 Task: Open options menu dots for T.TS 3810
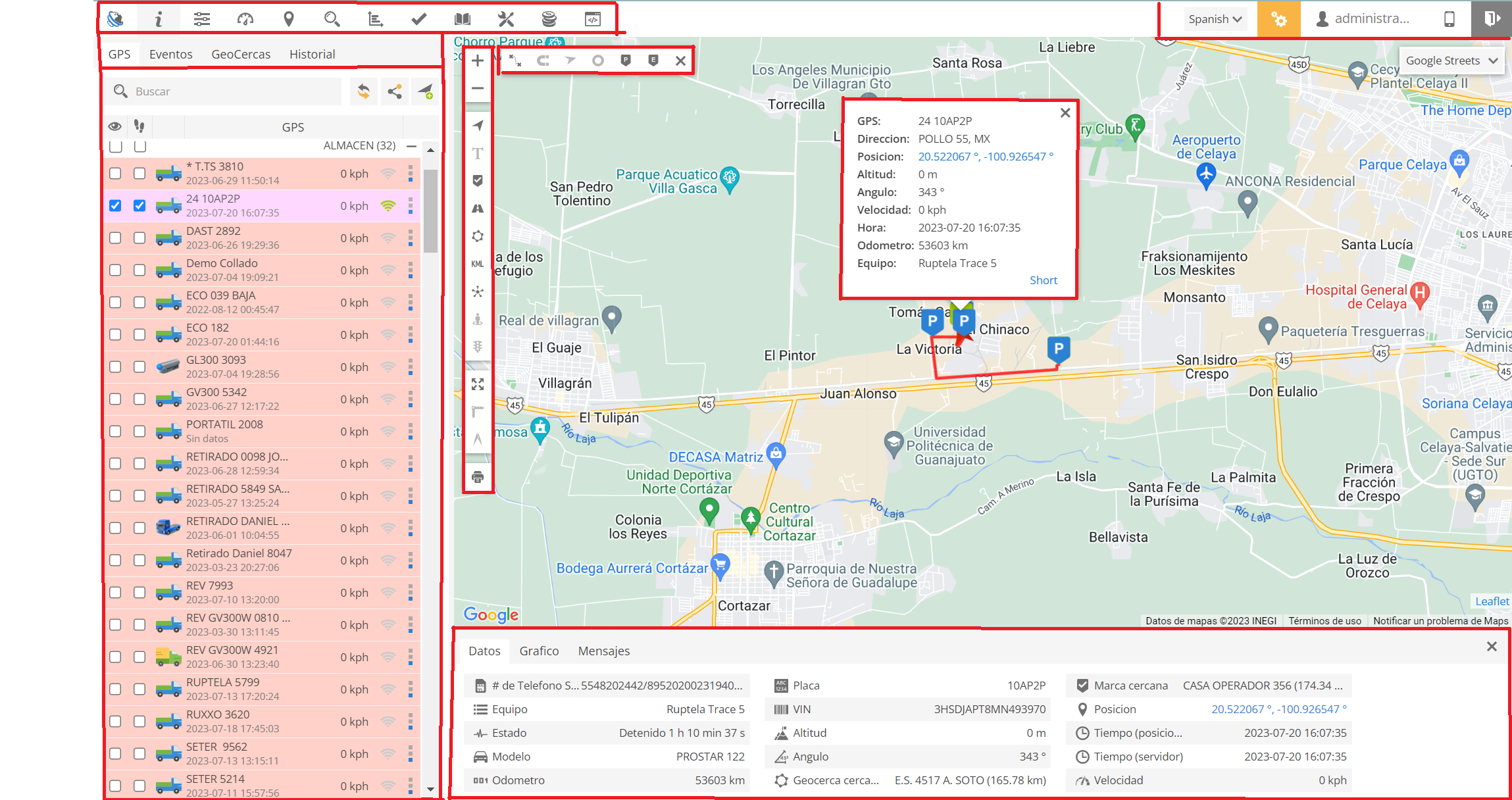tap(411, 174)
